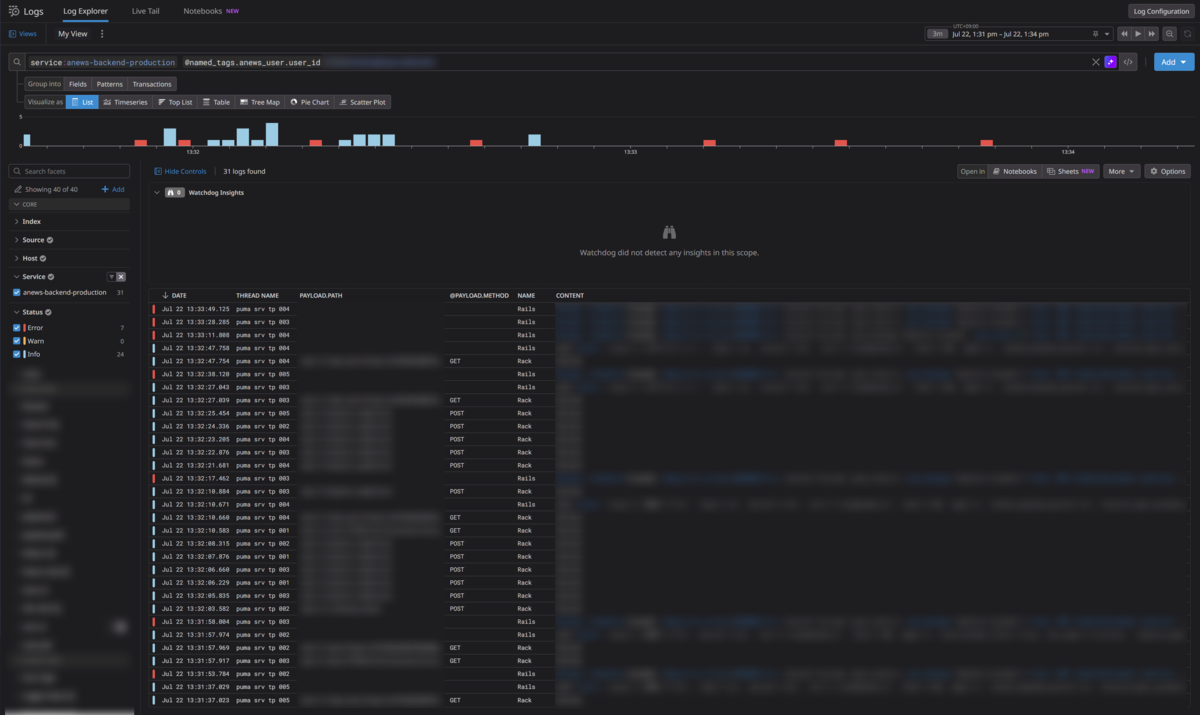Screen dimensions: 1200x715
Task: Step time range backward
Action: 1124,34
